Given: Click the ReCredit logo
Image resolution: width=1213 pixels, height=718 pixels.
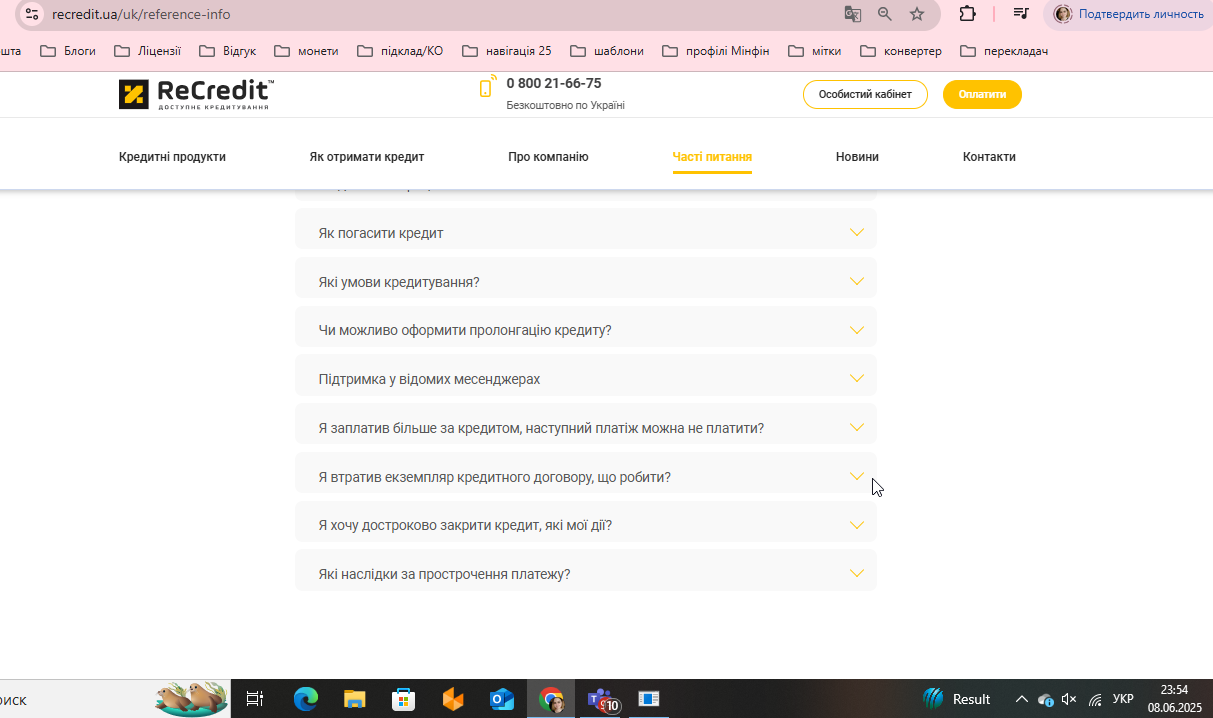Looking at the screenshot, I should tap(196, 94).
